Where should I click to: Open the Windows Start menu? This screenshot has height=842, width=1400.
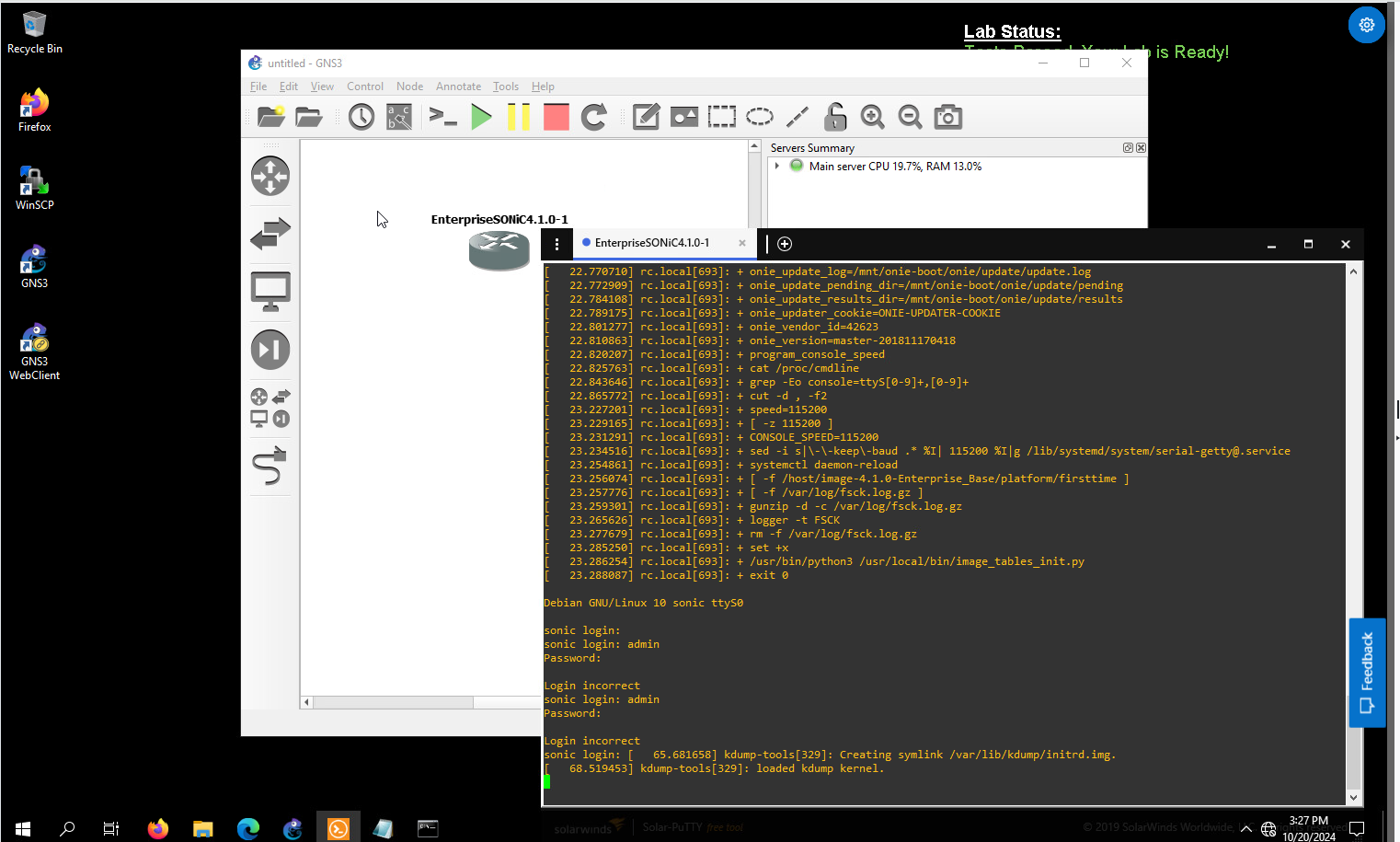click(x=23, y=828)
